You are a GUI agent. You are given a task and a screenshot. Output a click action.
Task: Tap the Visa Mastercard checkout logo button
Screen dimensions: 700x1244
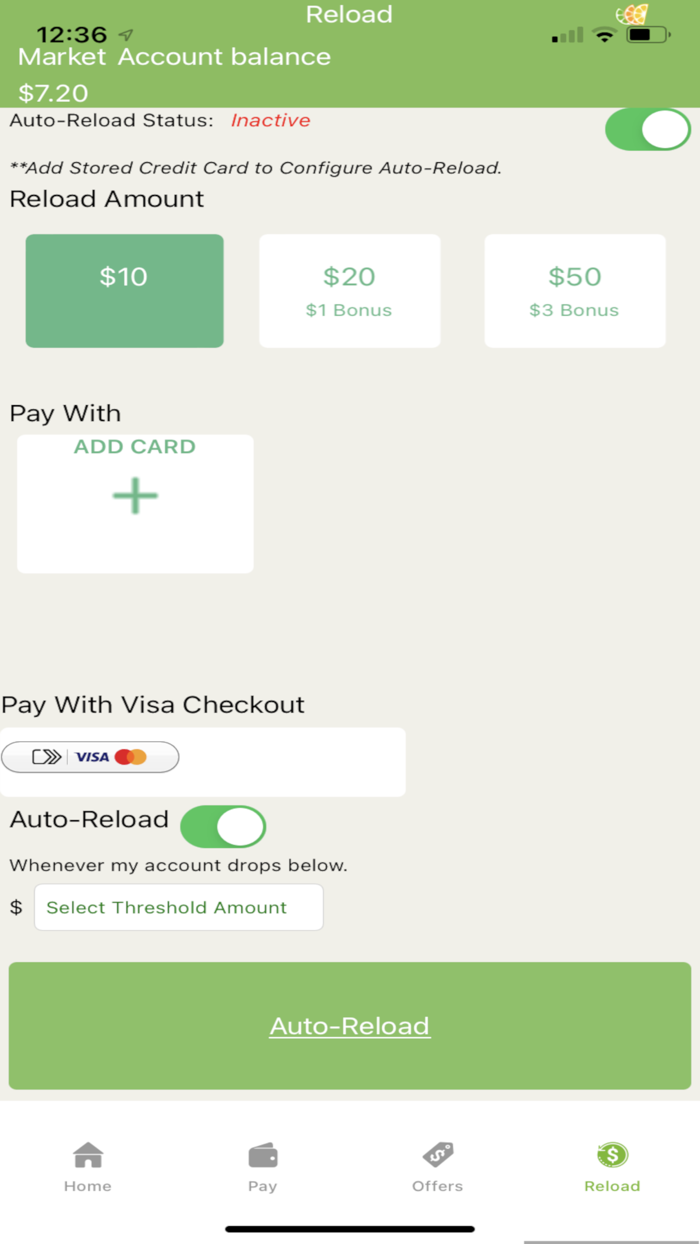click(x=90, y=757)
